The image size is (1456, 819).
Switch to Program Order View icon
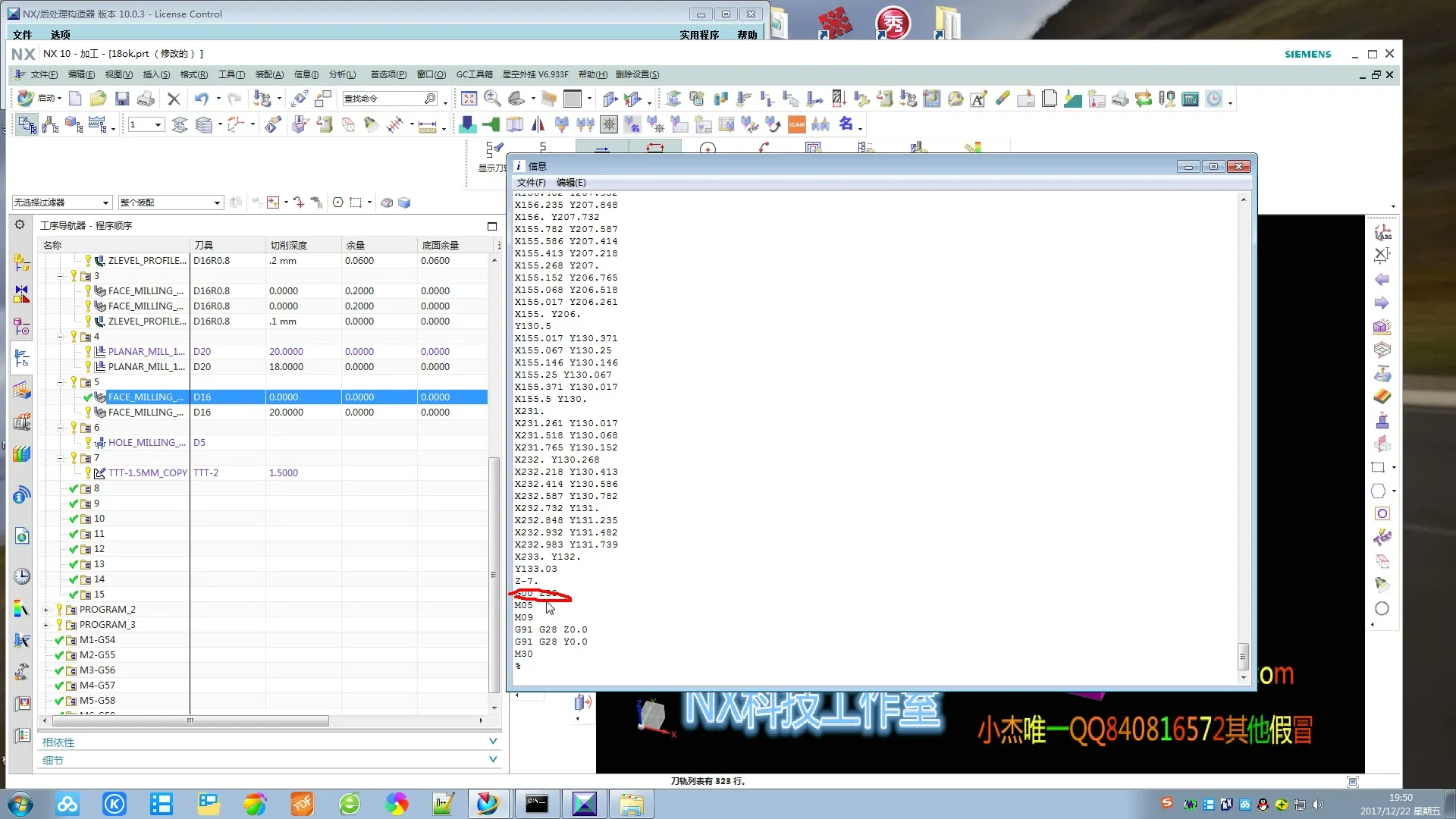pyautogui.click(x=28, y=124)
